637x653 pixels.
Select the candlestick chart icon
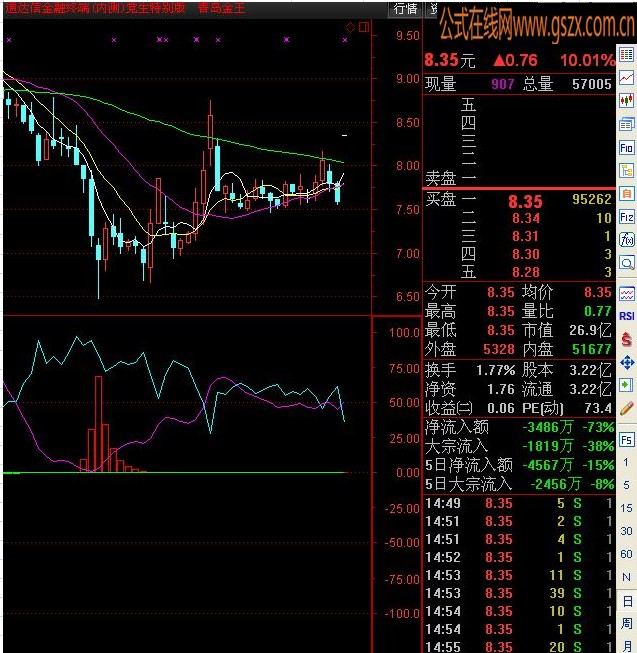tap(627, 100)
